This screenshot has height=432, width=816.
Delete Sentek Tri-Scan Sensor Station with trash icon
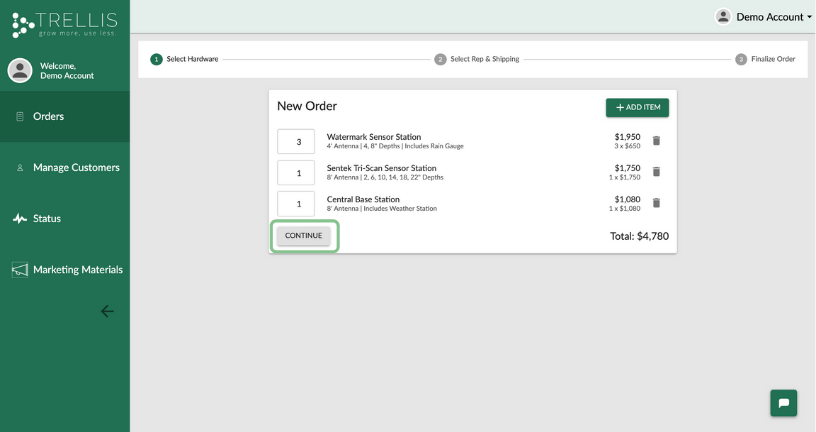656,172
